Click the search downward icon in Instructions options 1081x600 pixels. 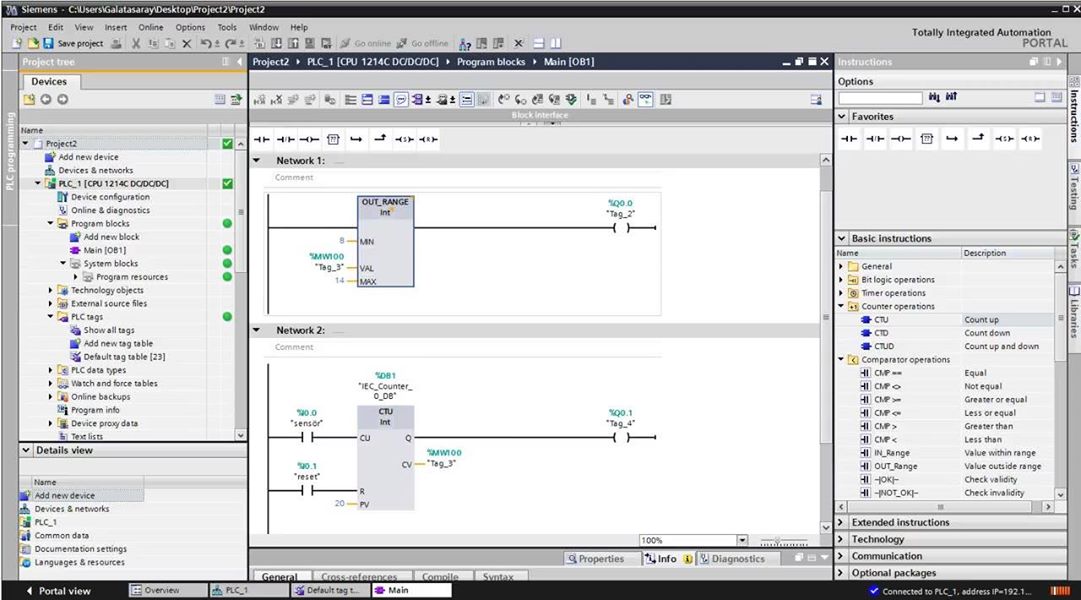934,97
